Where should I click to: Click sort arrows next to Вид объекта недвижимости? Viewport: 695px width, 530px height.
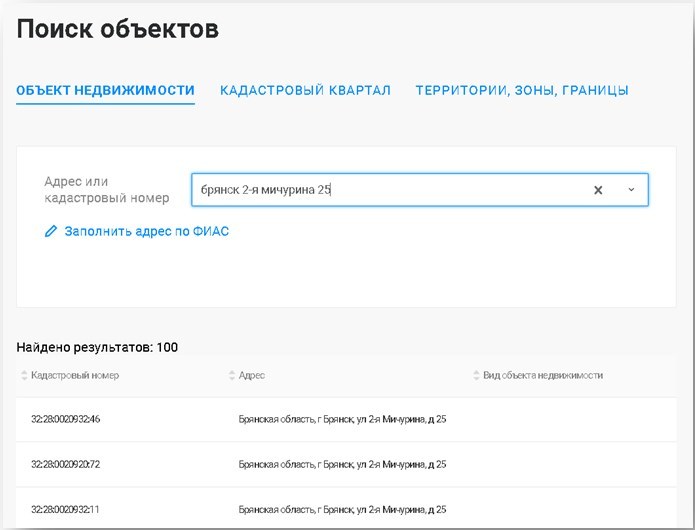click(x=475, y=376)
